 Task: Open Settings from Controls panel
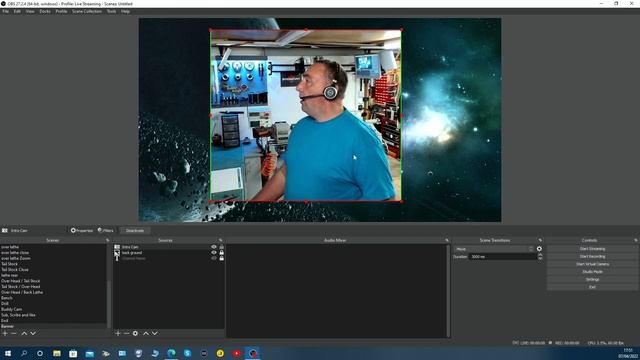[592, 280]
